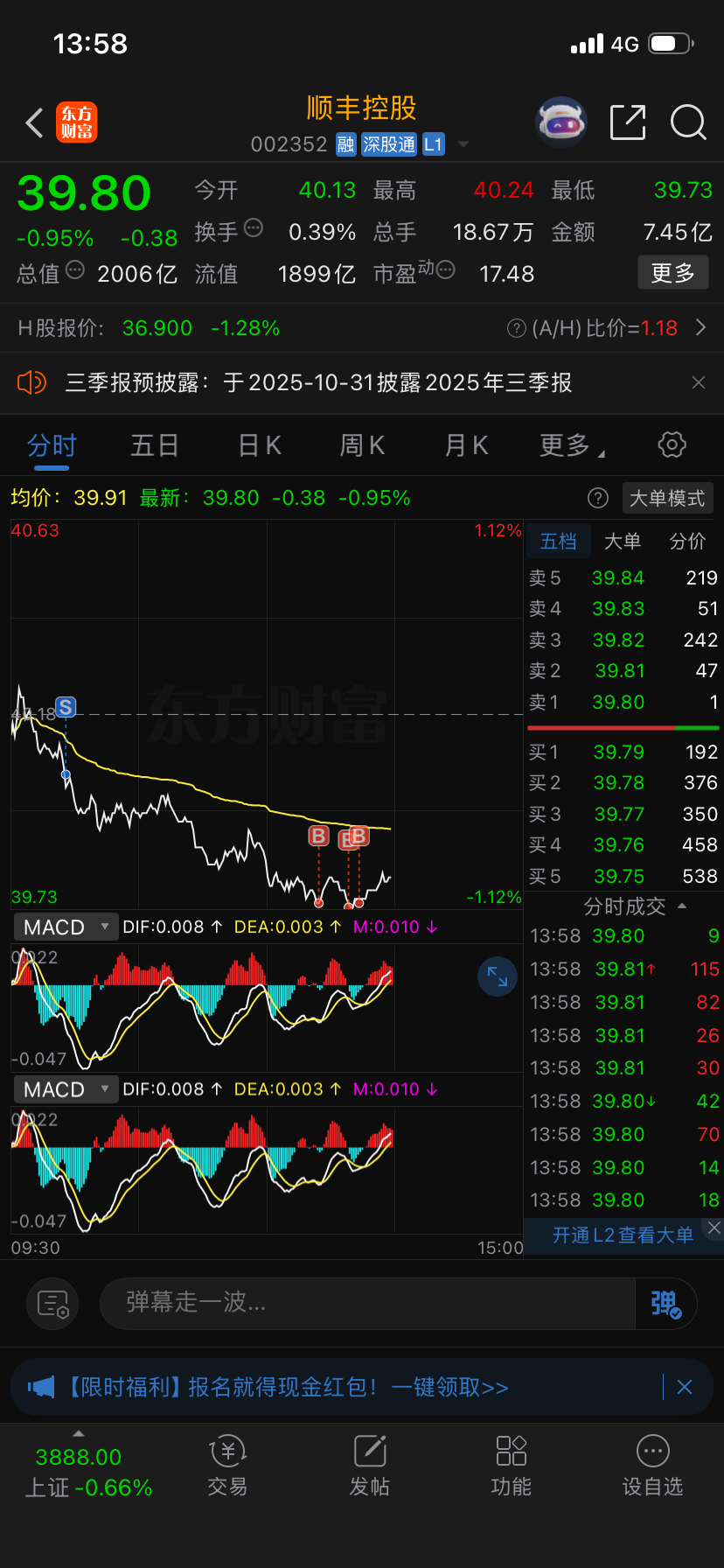Tap the 市盈 info icon
The image size is (724, 1568).
(x=445, y=269)
